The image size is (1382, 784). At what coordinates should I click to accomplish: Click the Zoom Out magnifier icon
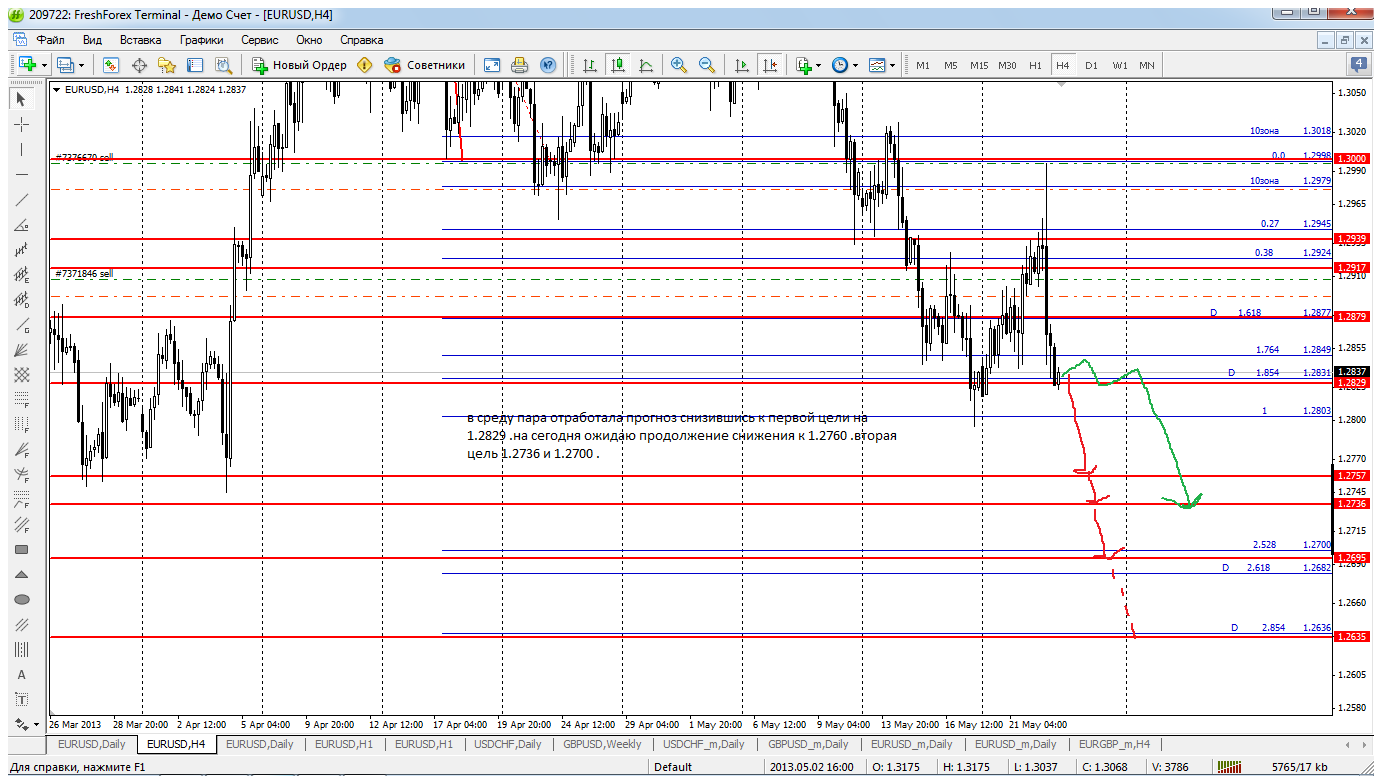click(707, 65)
